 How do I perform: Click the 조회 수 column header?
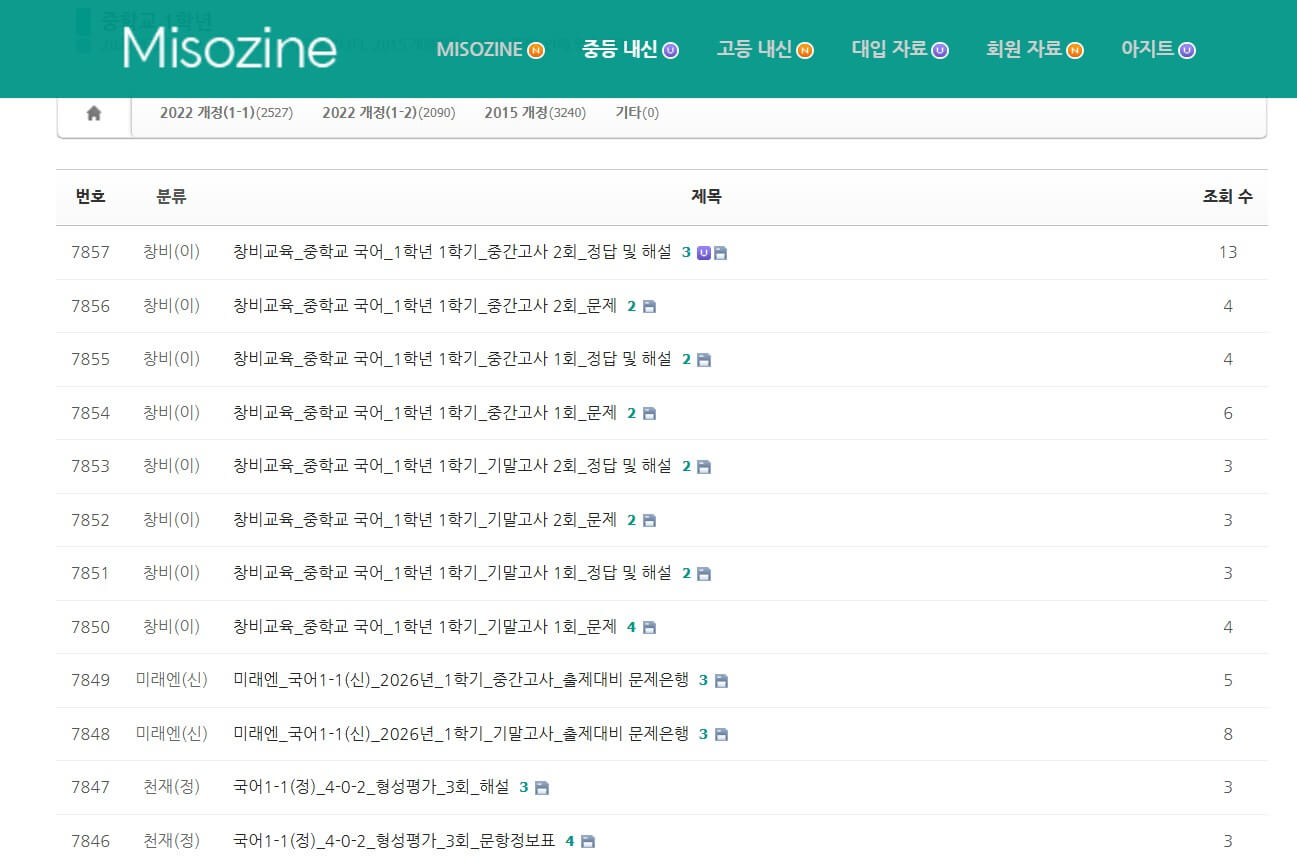[1228, 197]
